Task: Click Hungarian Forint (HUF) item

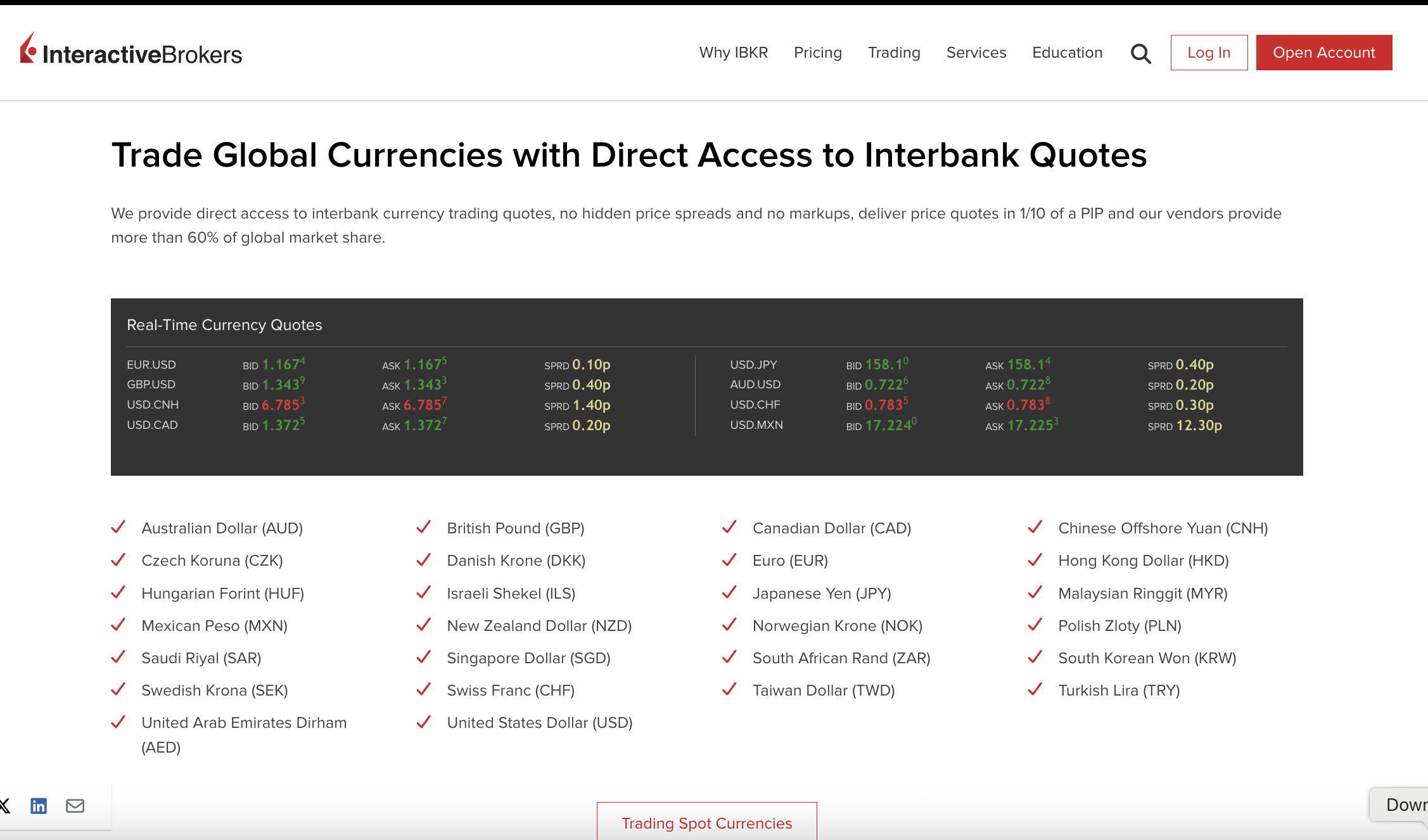Action: click(223, 594)
